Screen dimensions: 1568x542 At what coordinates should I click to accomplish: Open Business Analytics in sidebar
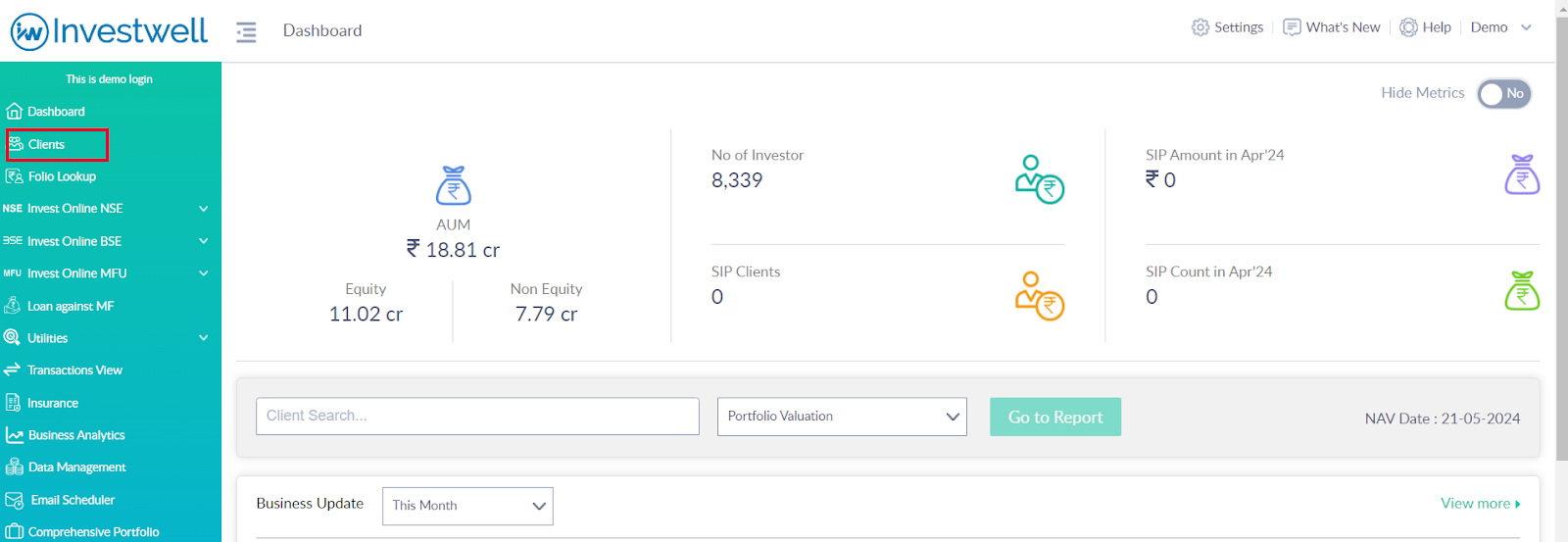[76, 435]
